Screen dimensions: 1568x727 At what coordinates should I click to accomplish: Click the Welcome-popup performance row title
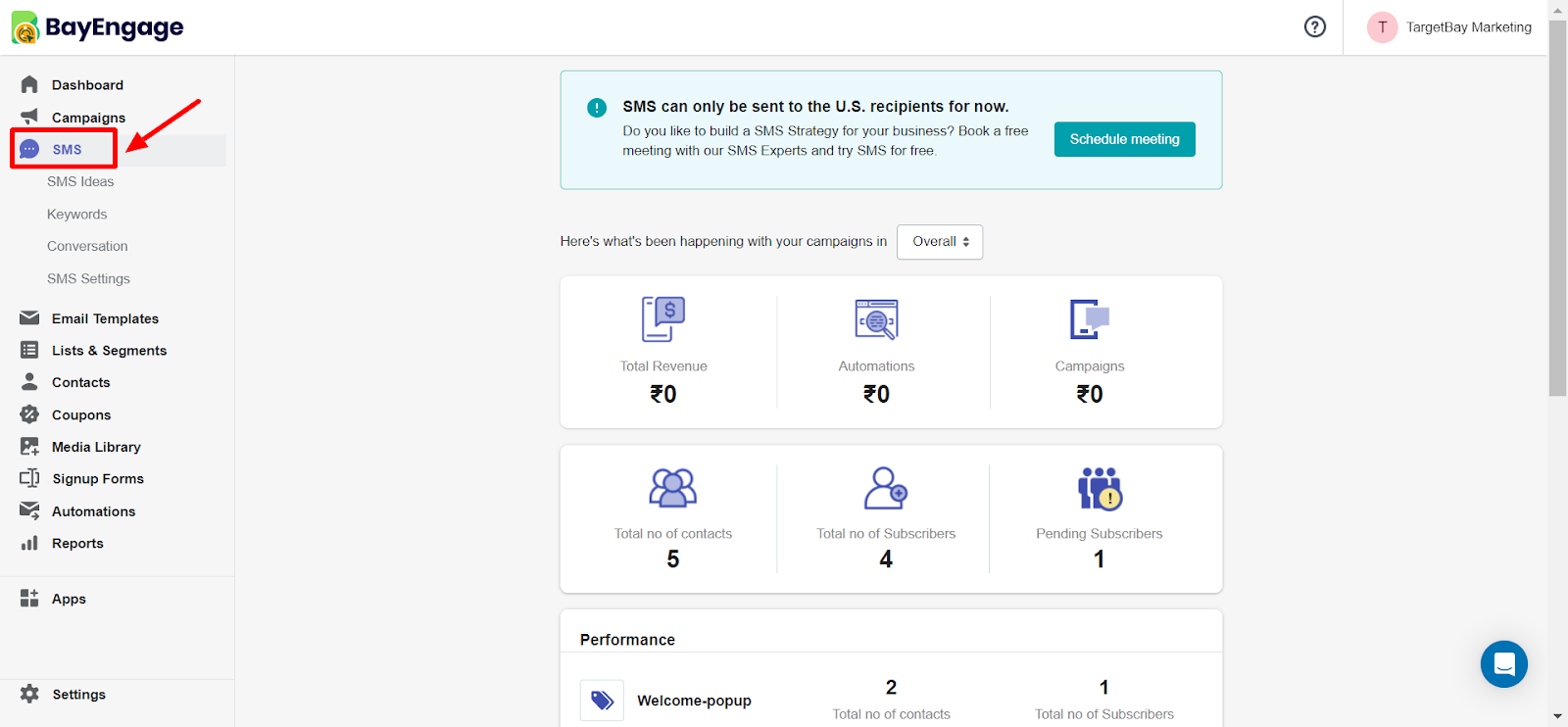coord(694,701)
